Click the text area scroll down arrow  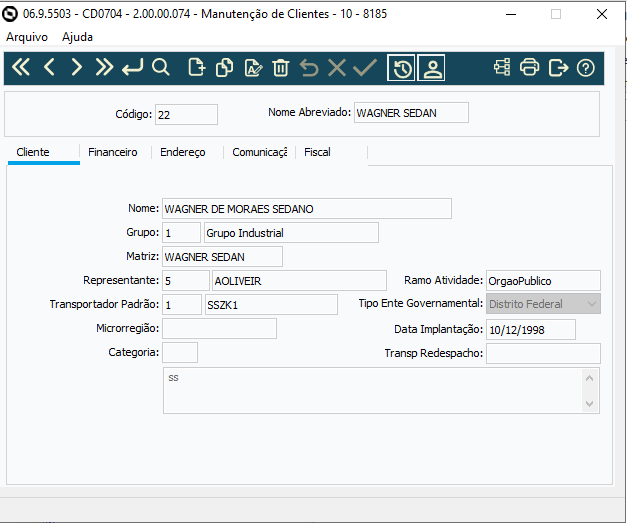click(x=589, y=403)
